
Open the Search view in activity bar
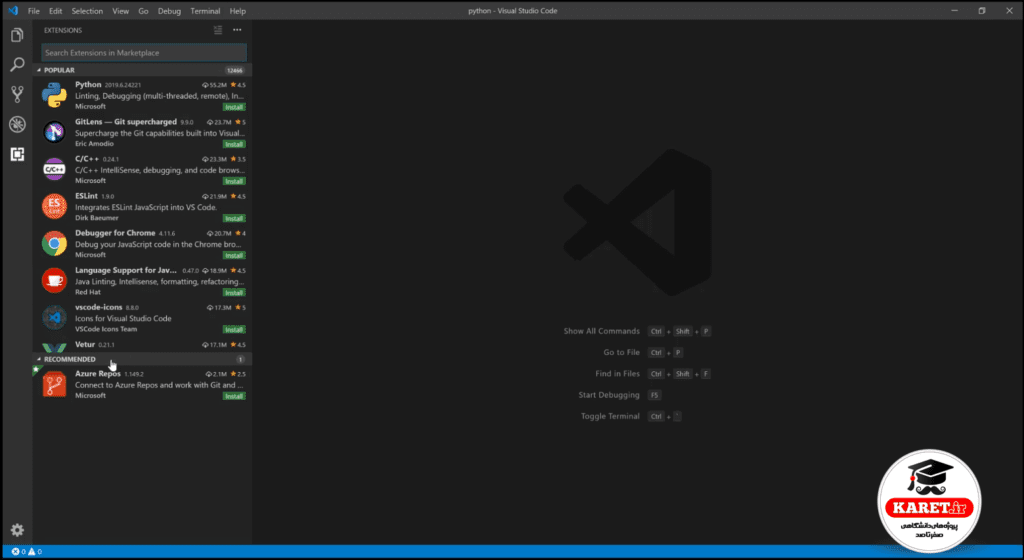[17, 64]
